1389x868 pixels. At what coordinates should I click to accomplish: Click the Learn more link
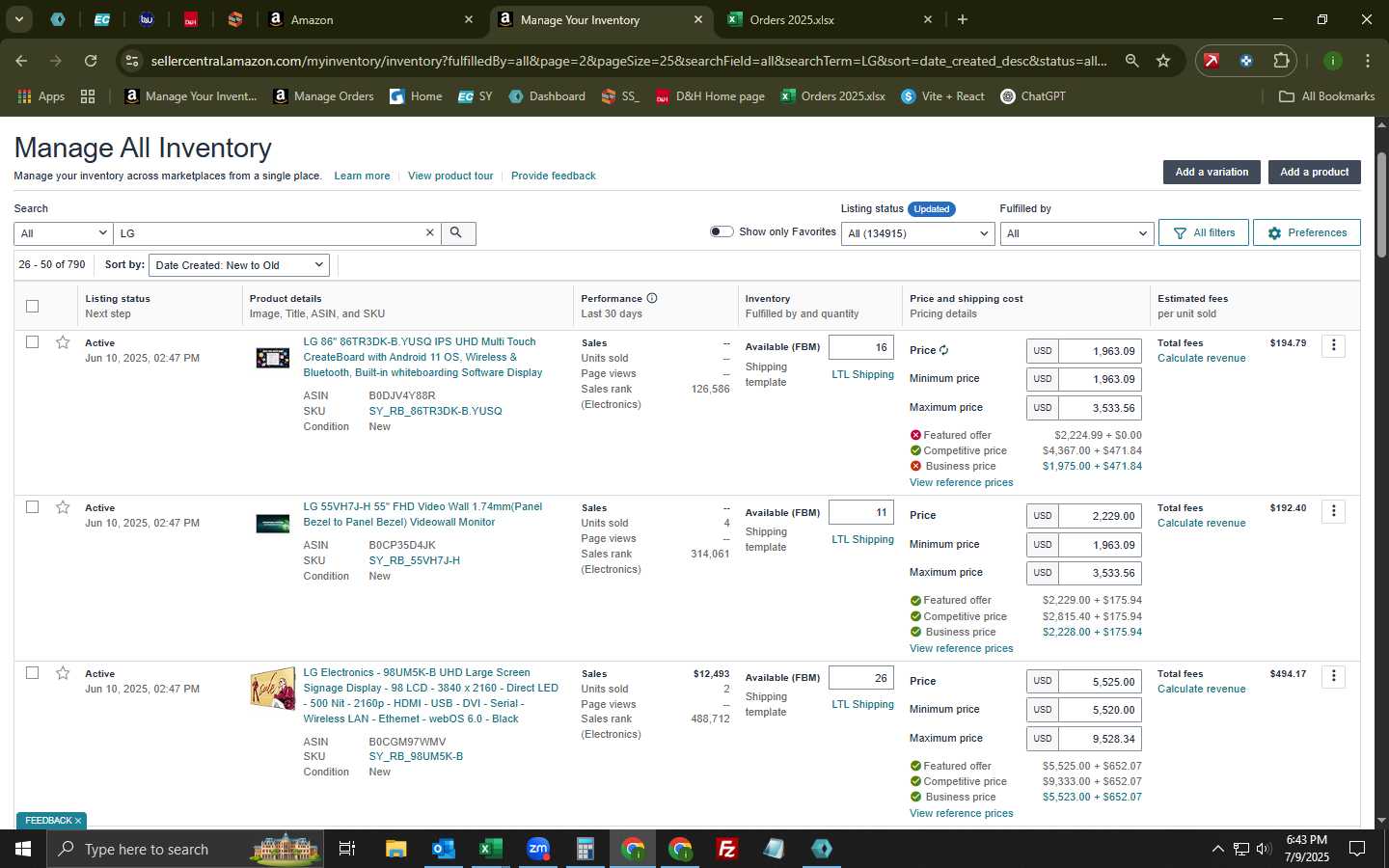[x=362, y=176]
